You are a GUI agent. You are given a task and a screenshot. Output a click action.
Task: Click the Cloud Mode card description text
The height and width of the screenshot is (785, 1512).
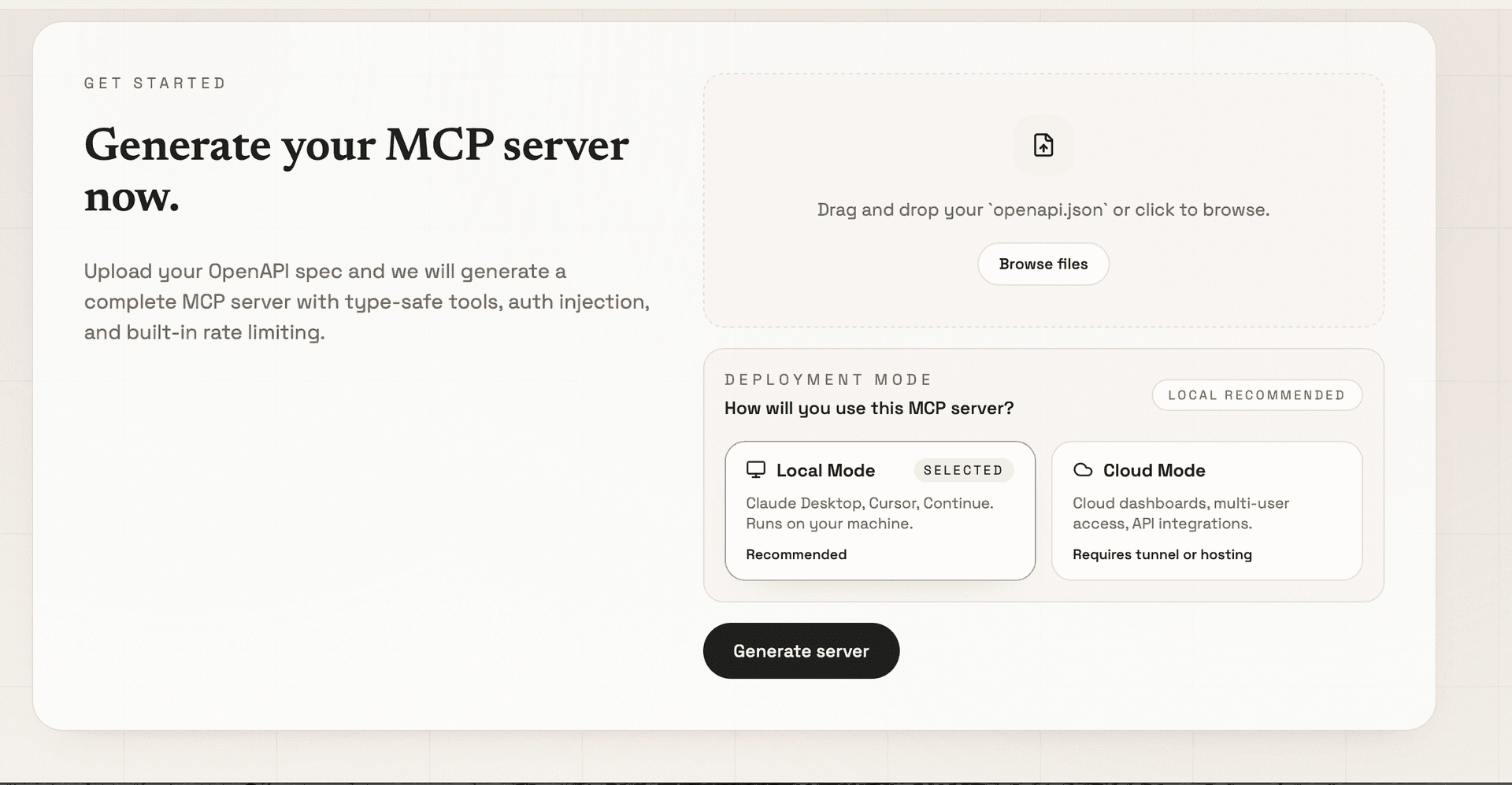1180,512
